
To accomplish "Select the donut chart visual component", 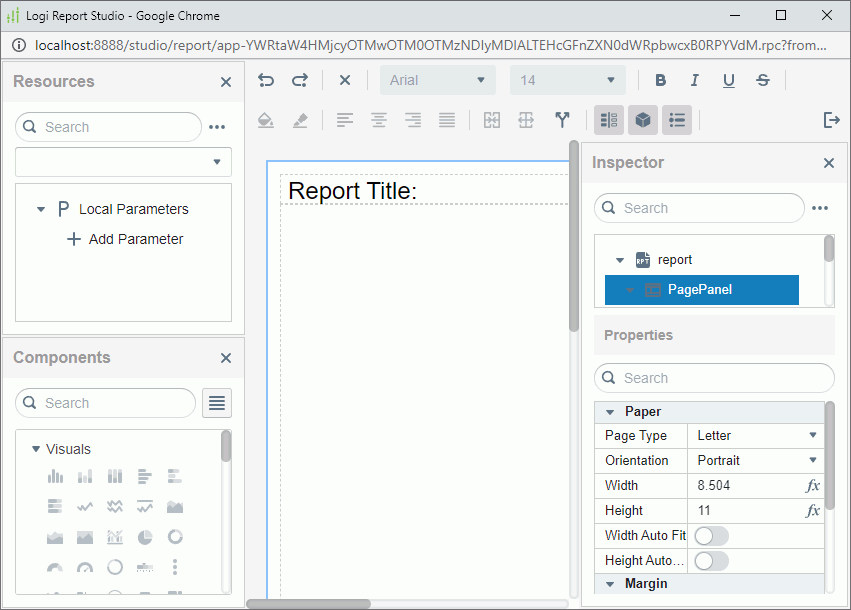I will (174, 537).
